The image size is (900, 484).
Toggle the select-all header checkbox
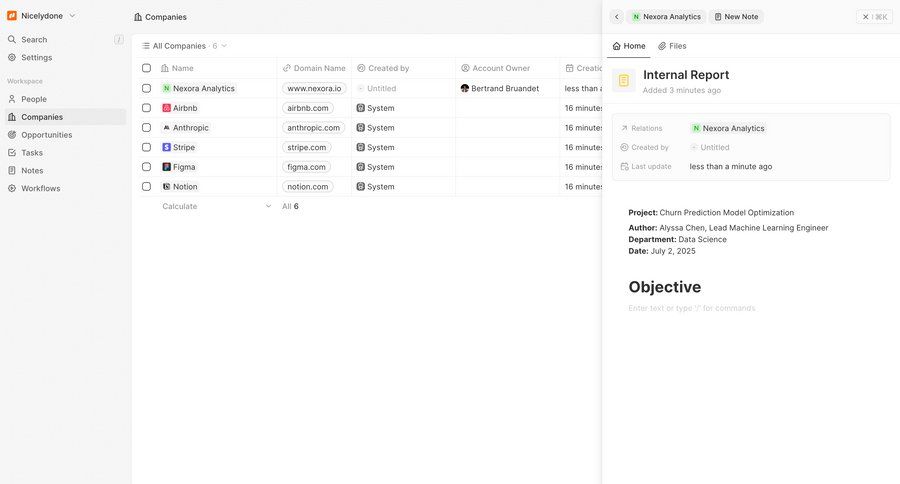146,68
